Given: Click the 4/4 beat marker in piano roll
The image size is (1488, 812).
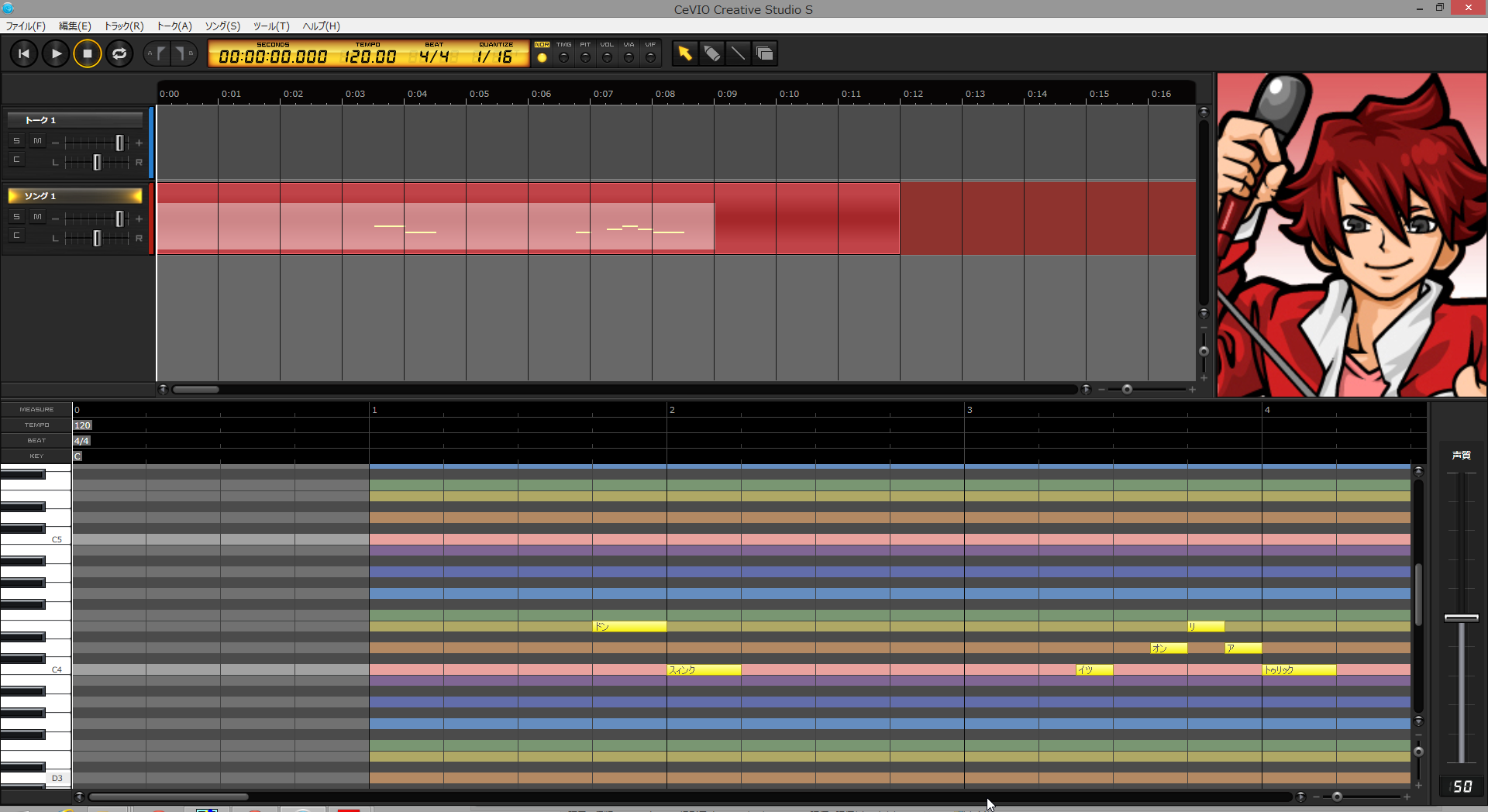Looking at the screenshot, I should [81, 441].
